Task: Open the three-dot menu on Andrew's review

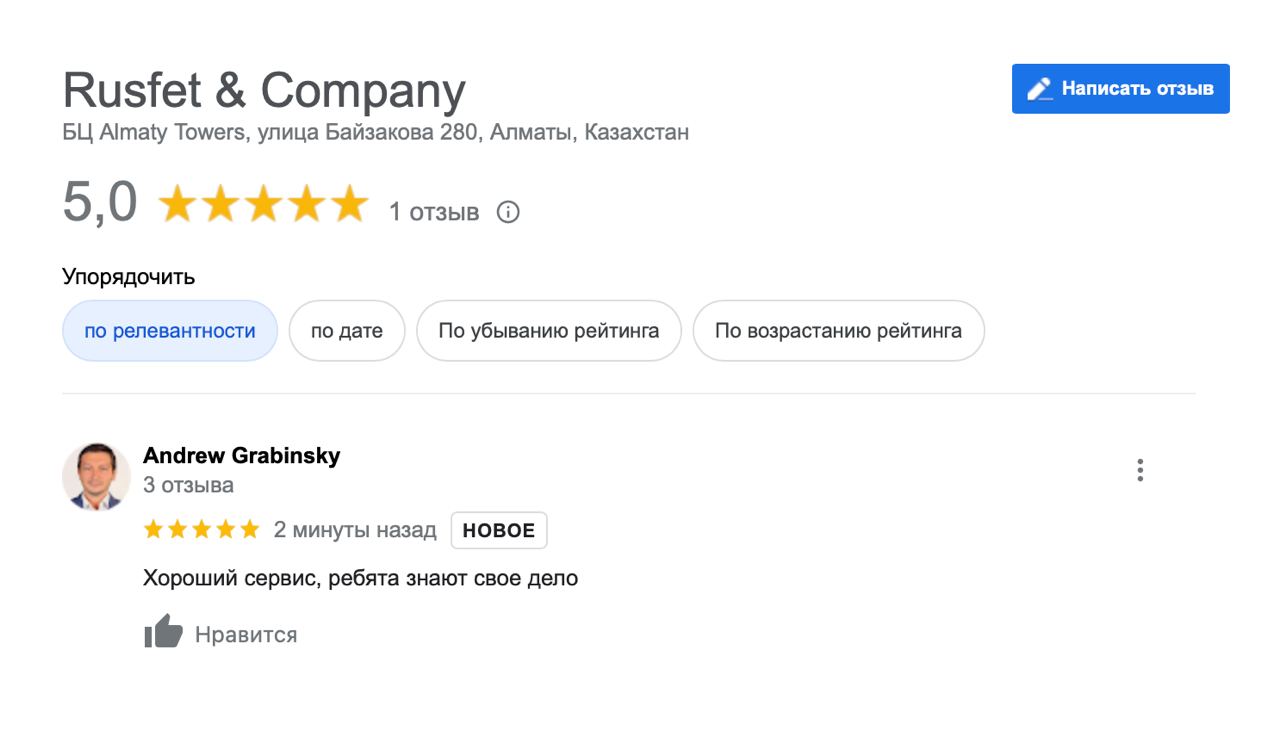Action: [x=1140, y=471]
